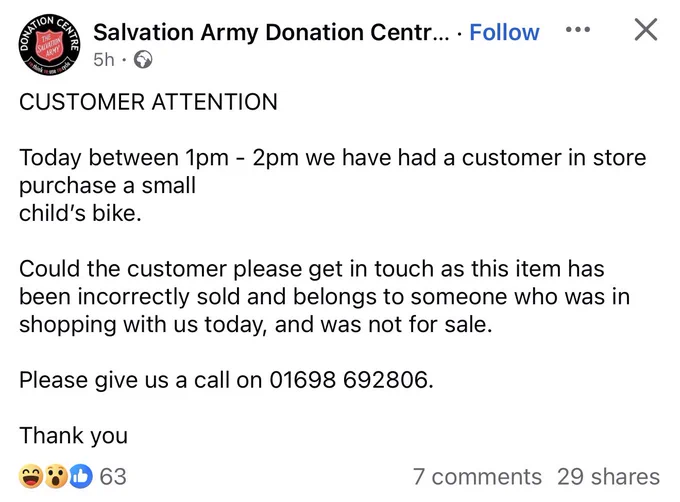Image resolution: width=680 pixels, height=502 pixels.
Task: Follow the Salvation Army Donation Centre page
Action: point(504,33)
